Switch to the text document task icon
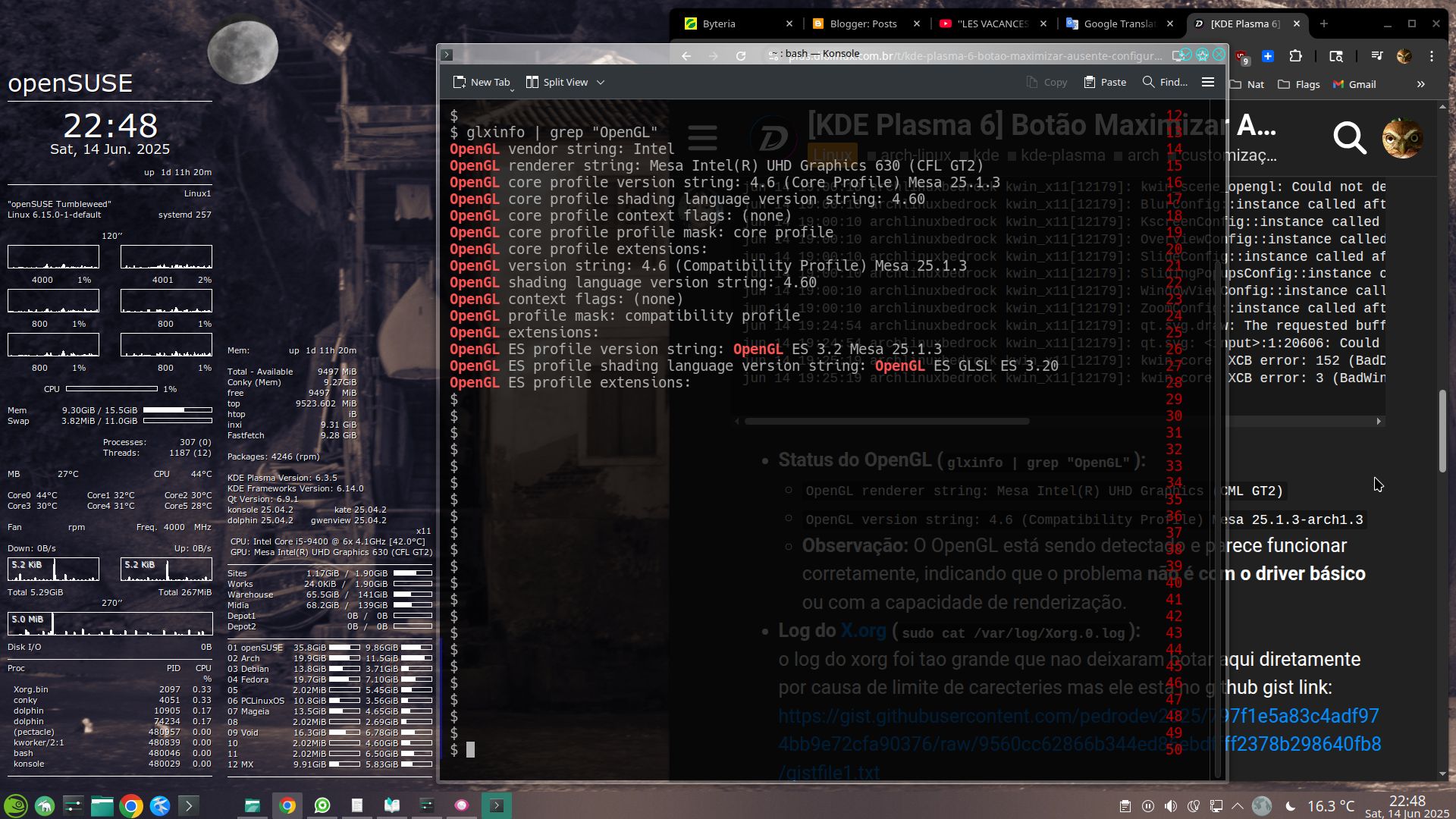The image size is (1456, 819). (x=357, y=805)
